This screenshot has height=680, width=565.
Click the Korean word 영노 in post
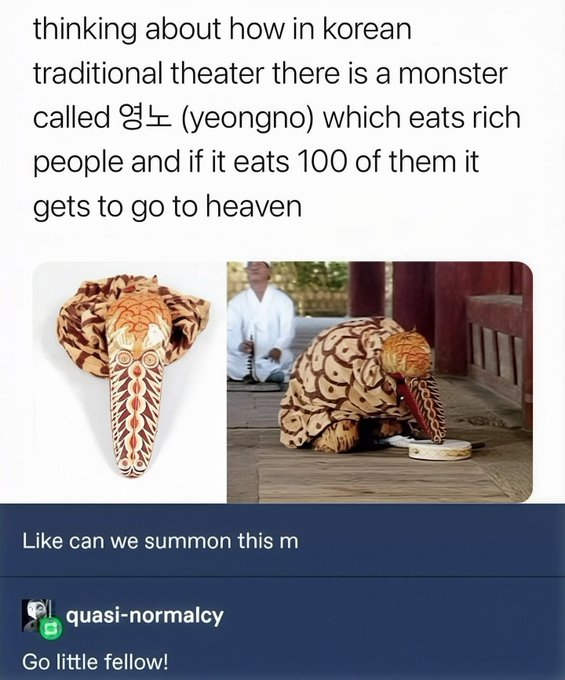(x=143, y=118)
